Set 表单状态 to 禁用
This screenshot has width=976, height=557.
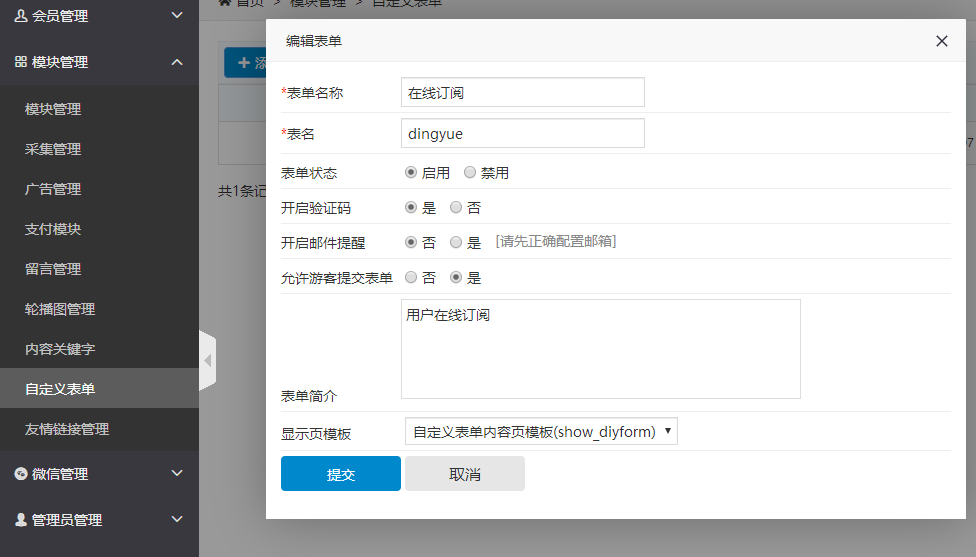click(470, 173)
